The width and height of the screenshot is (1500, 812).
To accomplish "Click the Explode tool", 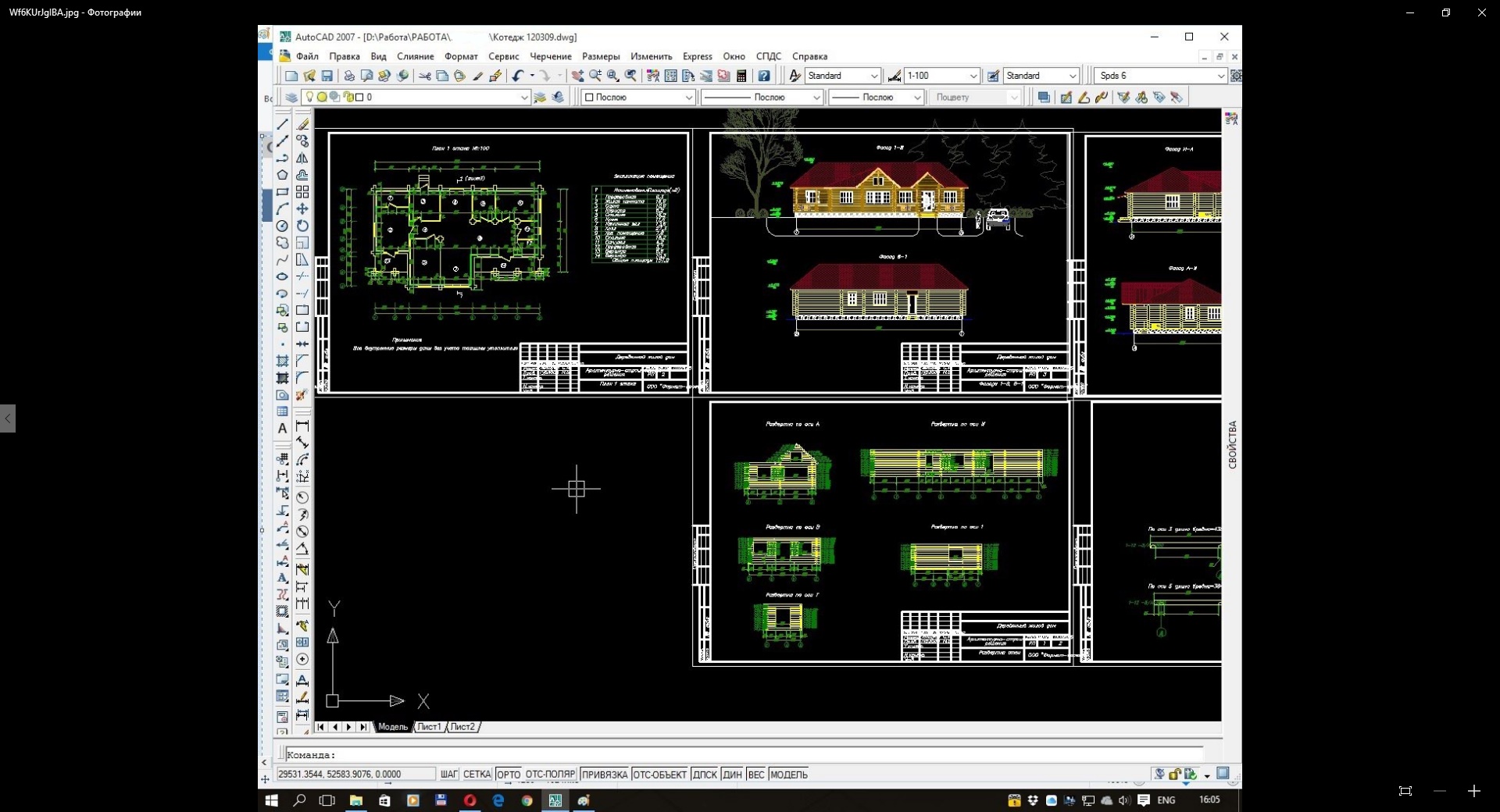I will tap(302, 394).
